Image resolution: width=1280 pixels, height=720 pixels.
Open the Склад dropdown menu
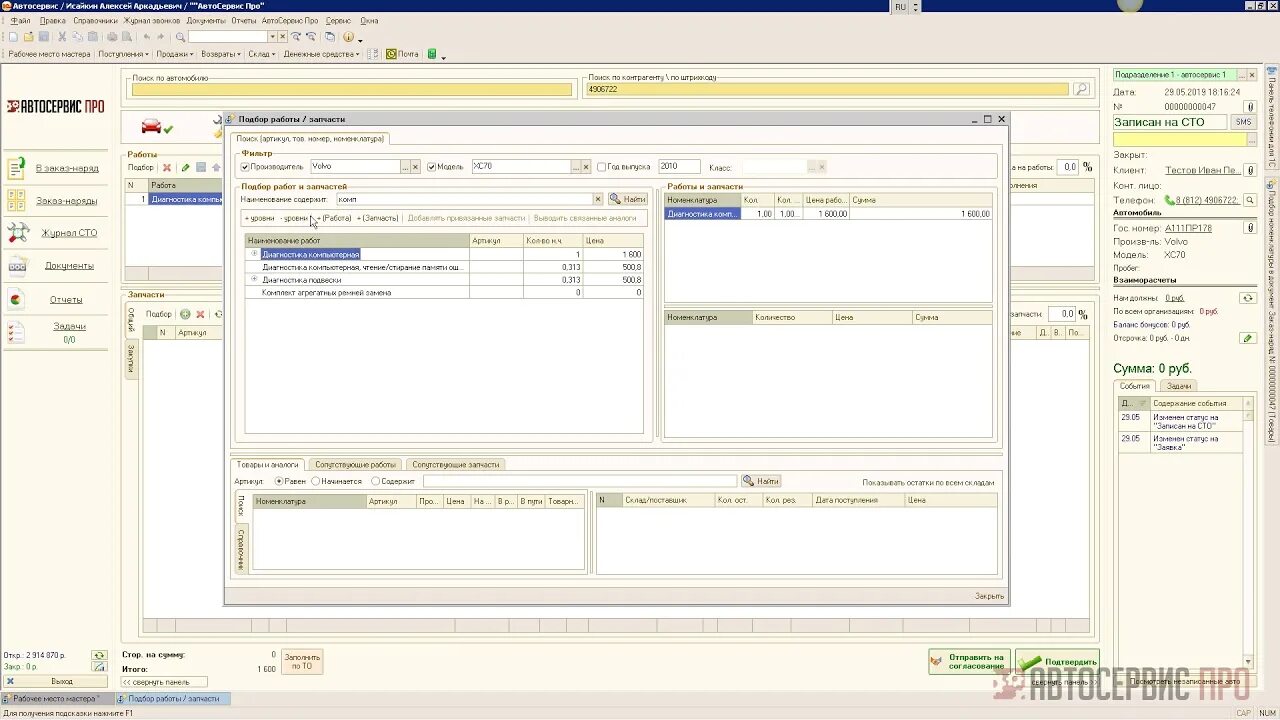(x=262, y=54)
